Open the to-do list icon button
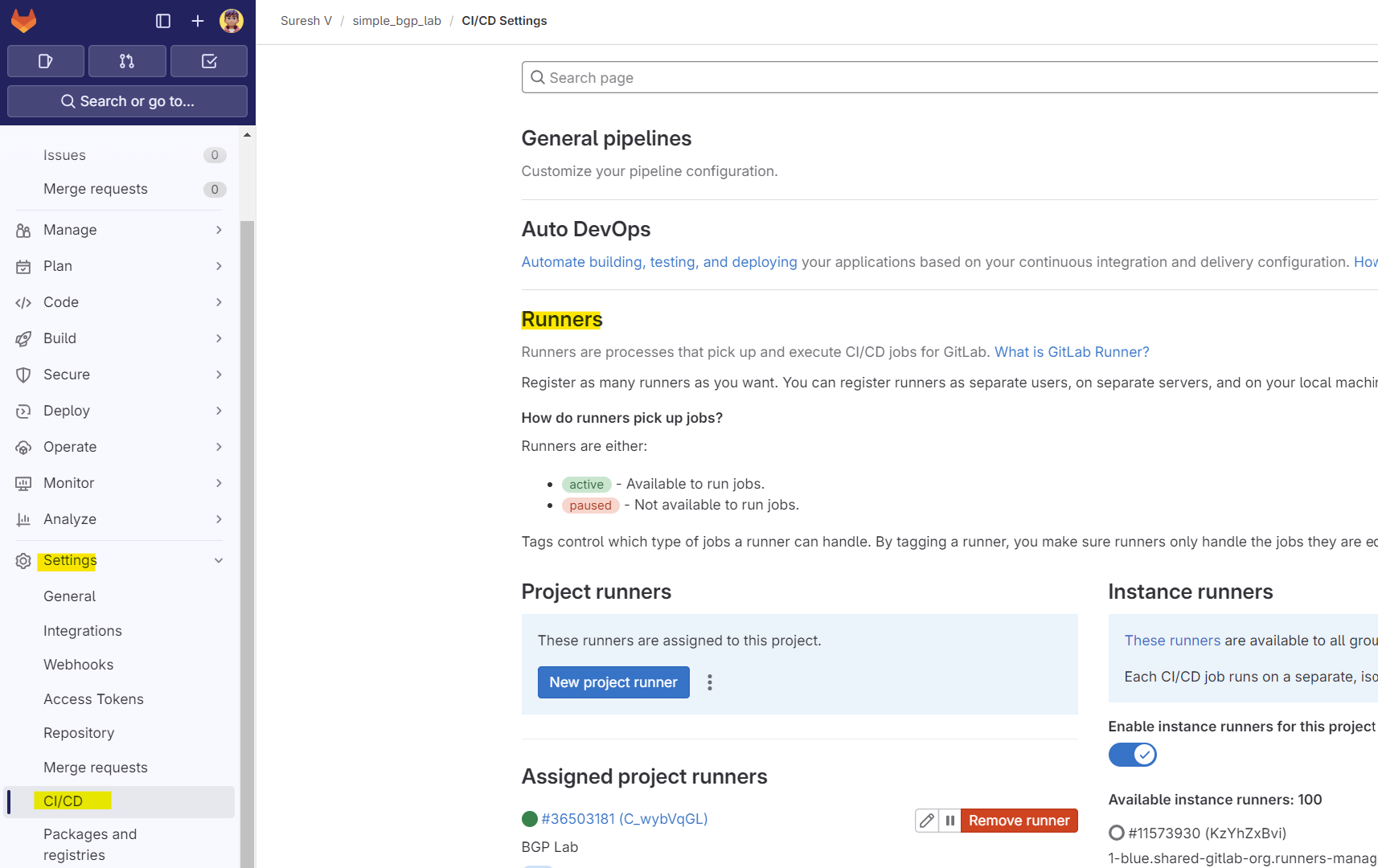Viewport: 1378px width, 868px height. point(209,61)
